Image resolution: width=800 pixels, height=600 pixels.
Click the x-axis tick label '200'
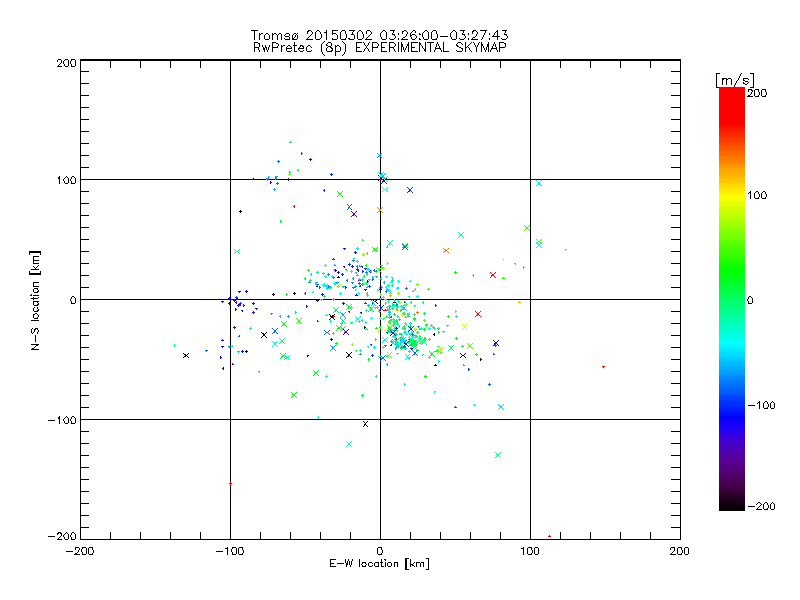point(680,551)
